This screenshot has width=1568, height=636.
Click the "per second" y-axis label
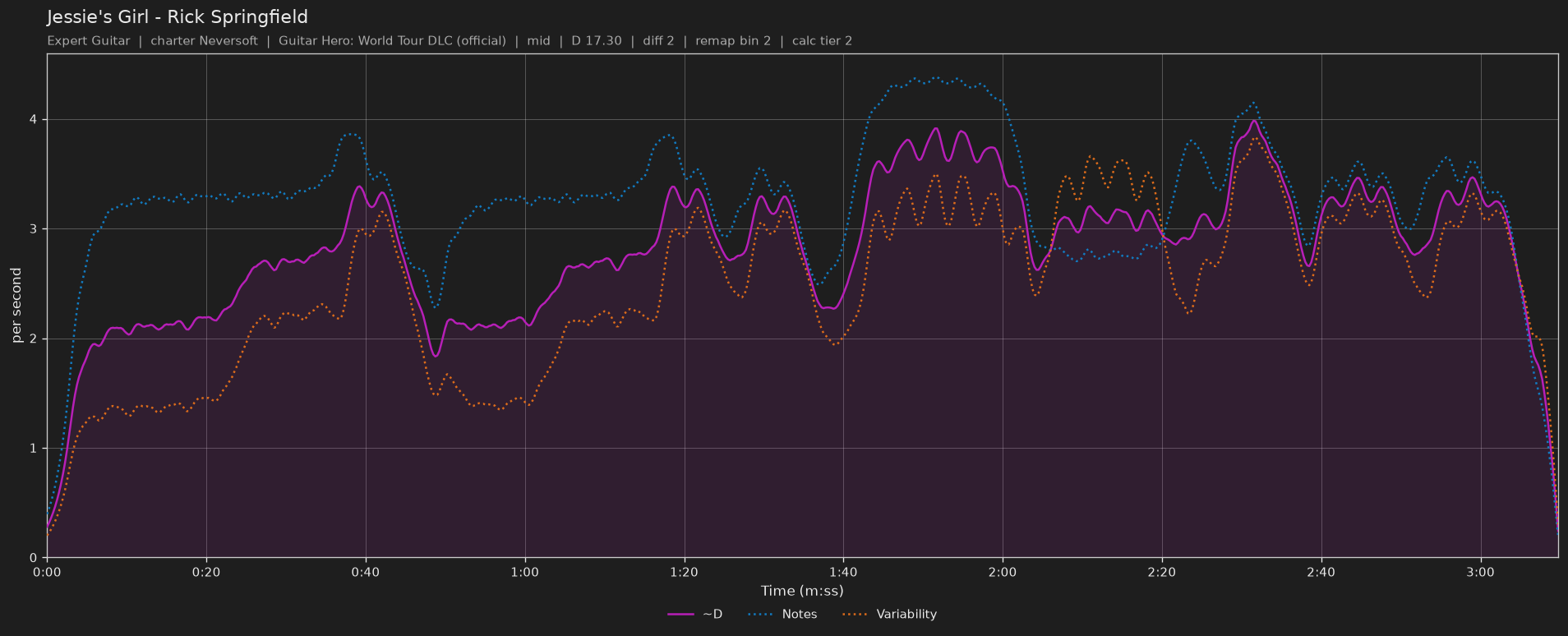pyautogui.click(x=16, y=306)
